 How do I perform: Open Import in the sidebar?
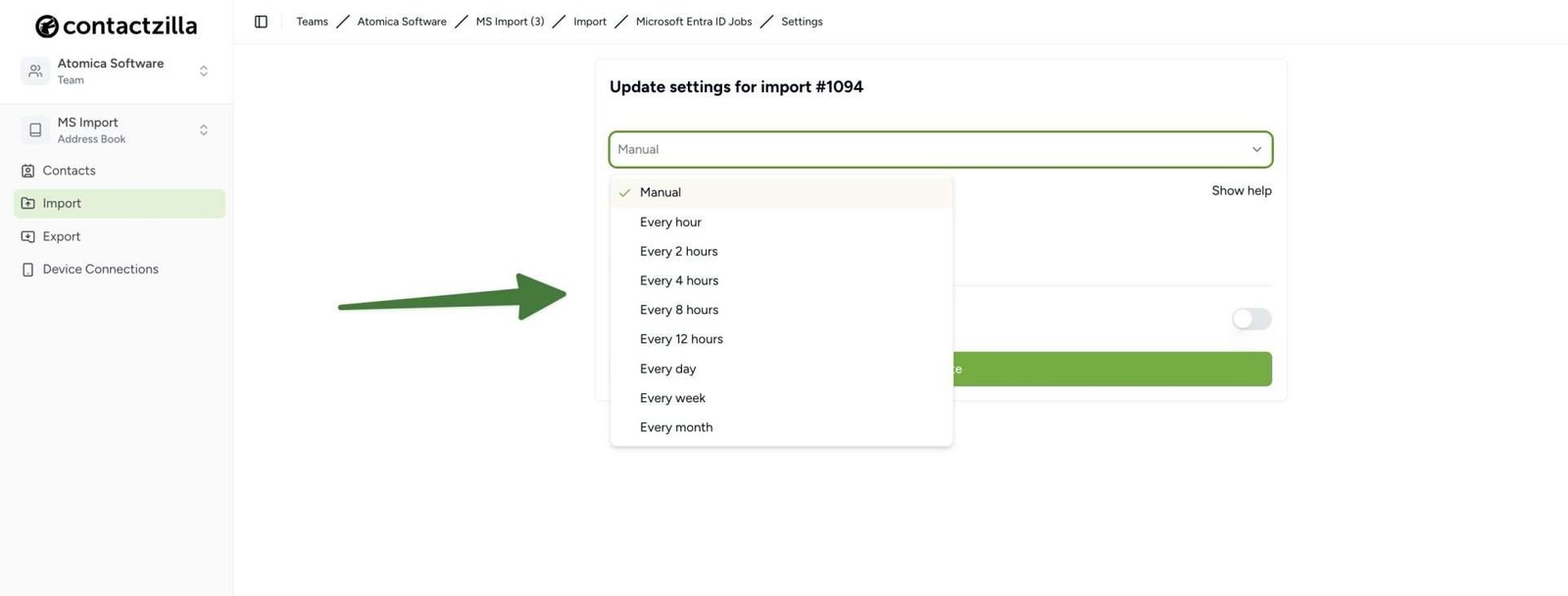(x=120, y=203)
